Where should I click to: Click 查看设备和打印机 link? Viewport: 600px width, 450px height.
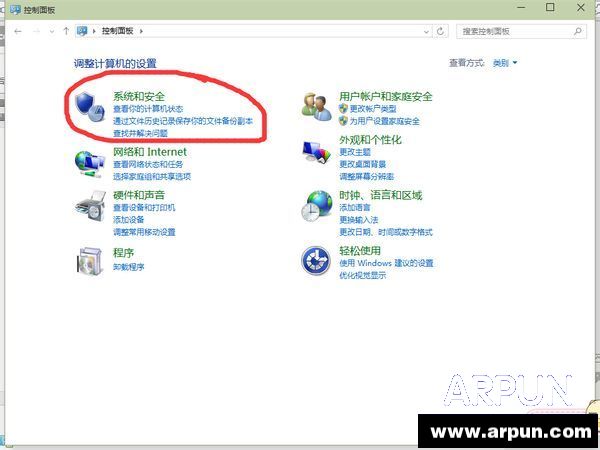point(144,207)
